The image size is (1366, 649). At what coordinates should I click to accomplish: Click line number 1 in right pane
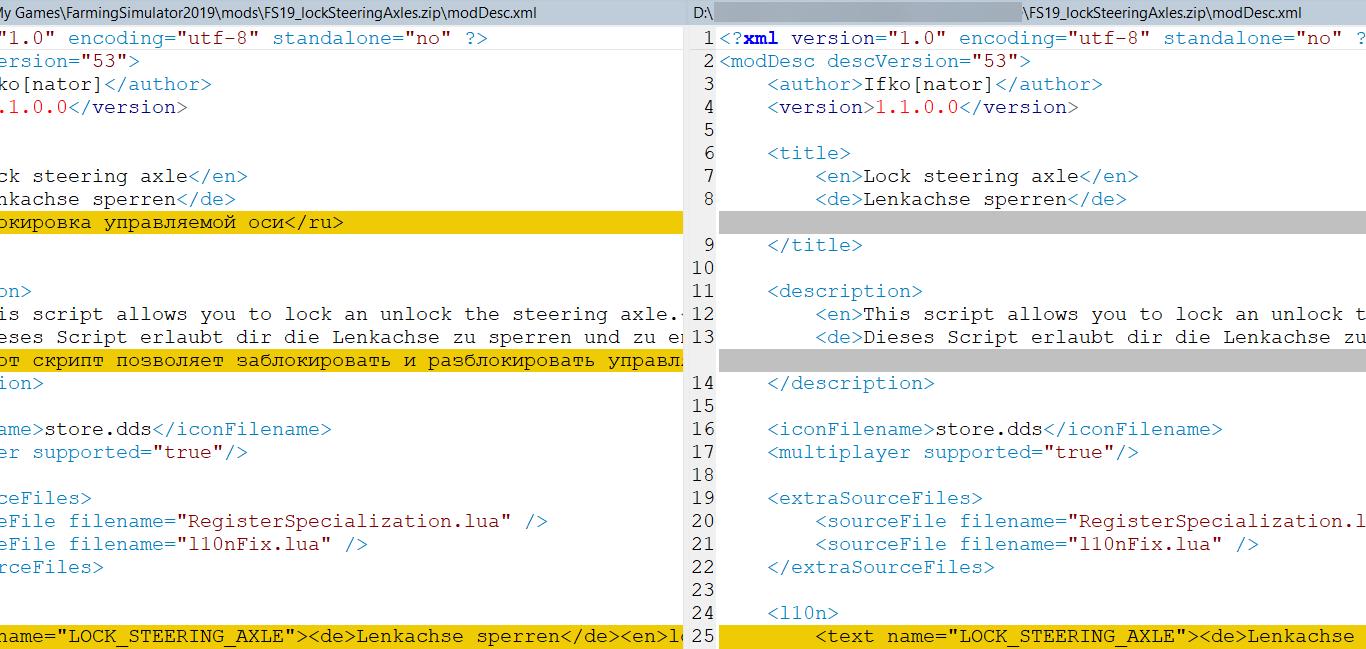coord(708,38)
